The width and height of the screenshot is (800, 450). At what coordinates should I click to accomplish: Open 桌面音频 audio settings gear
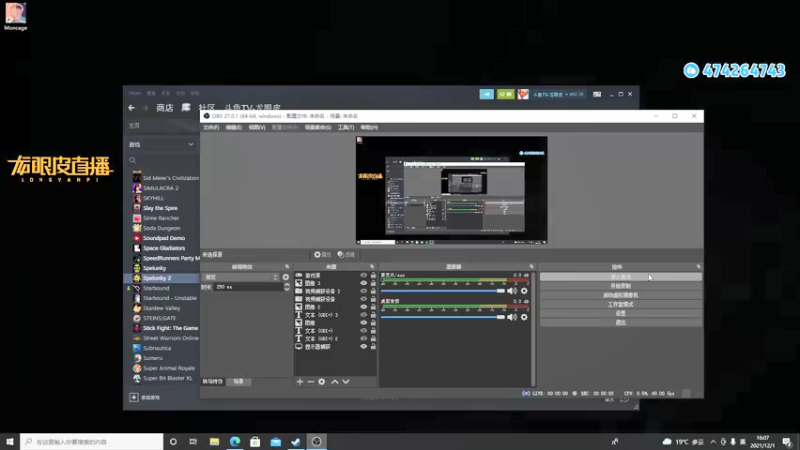tap(524, 317)
